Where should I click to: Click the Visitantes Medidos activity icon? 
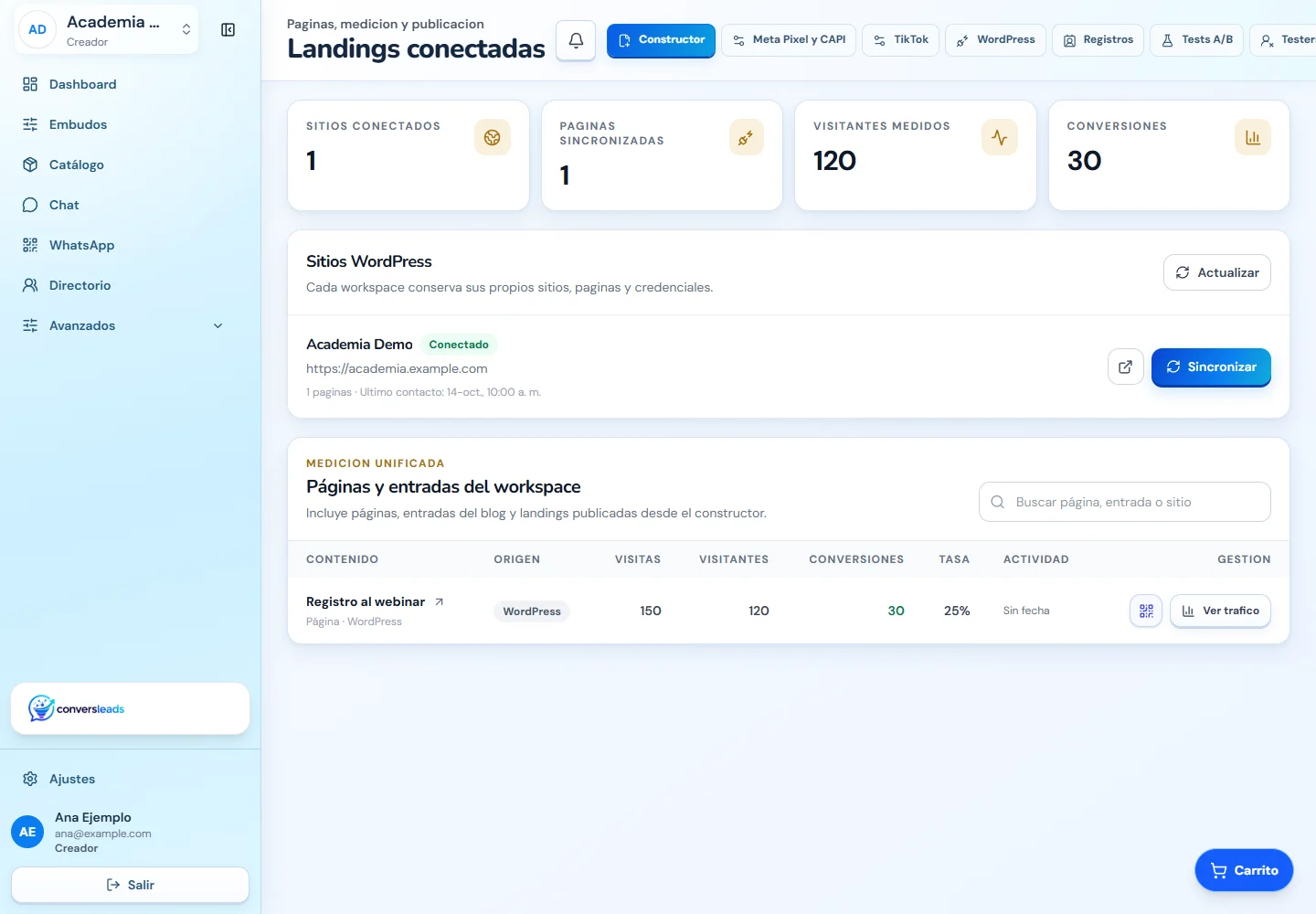pos(1000,137)
